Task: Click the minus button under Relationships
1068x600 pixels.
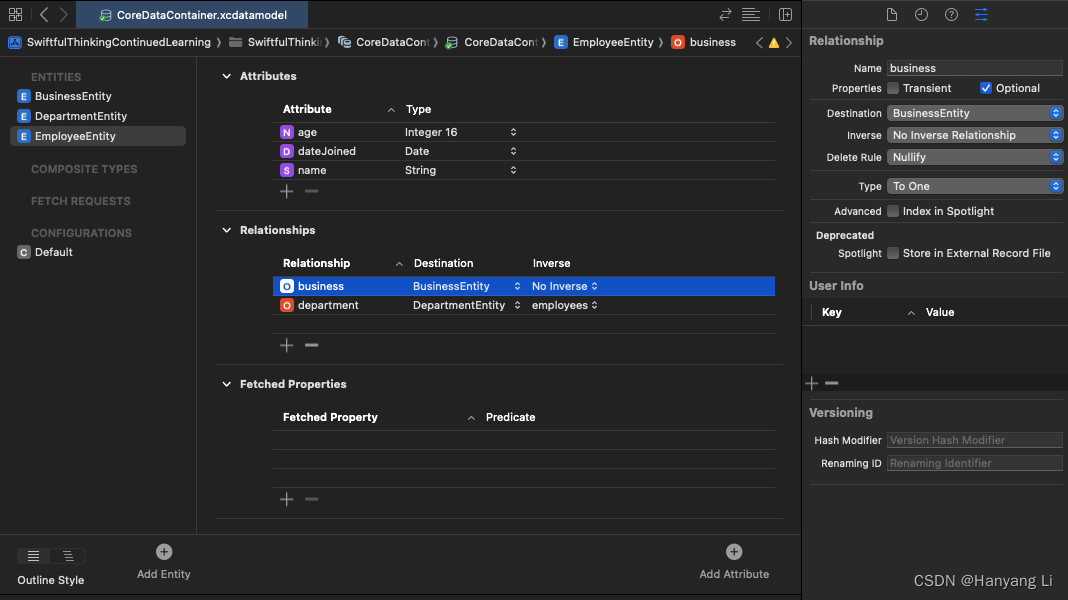Action: click(311, 345)
